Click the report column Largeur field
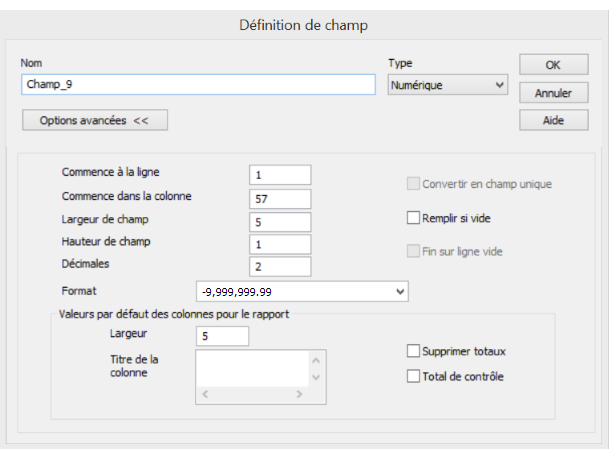Screen dimensions: 609x449 pyautogui.click(x=223, y=336)
